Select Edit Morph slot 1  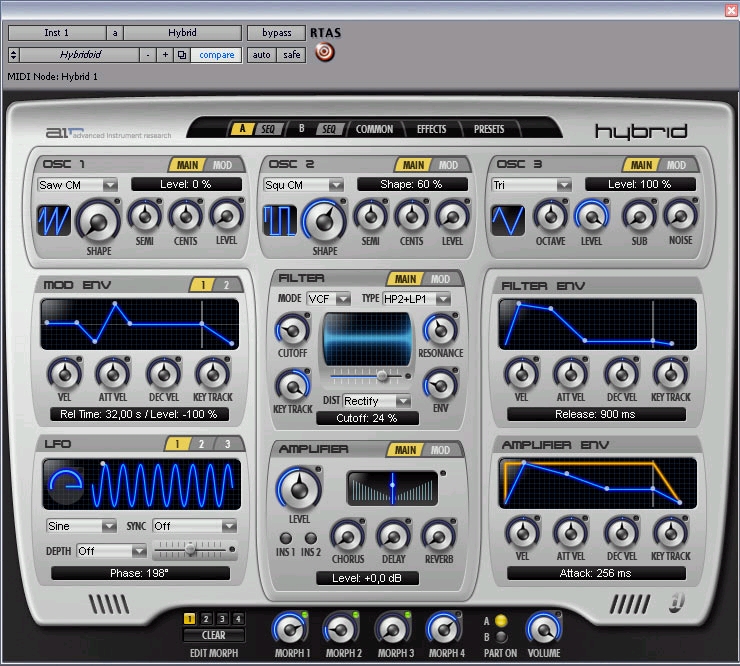189,618
